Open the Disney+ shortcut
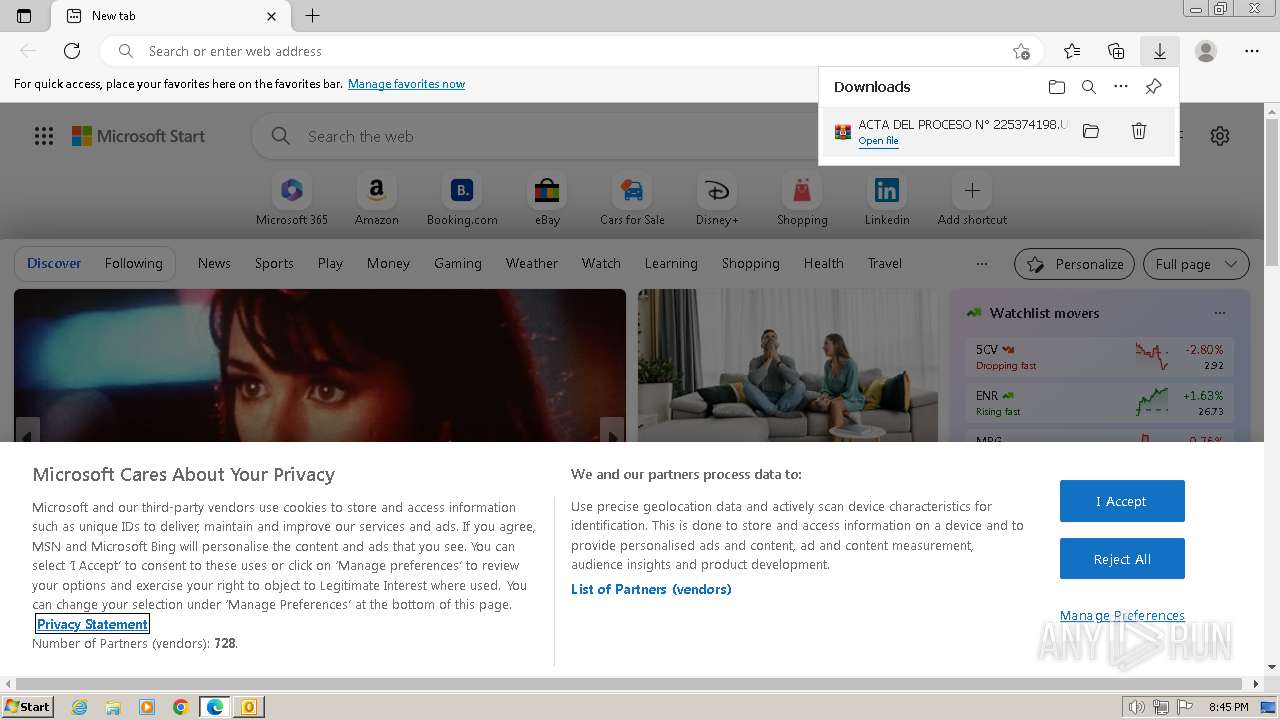 (x=717, y=200)
